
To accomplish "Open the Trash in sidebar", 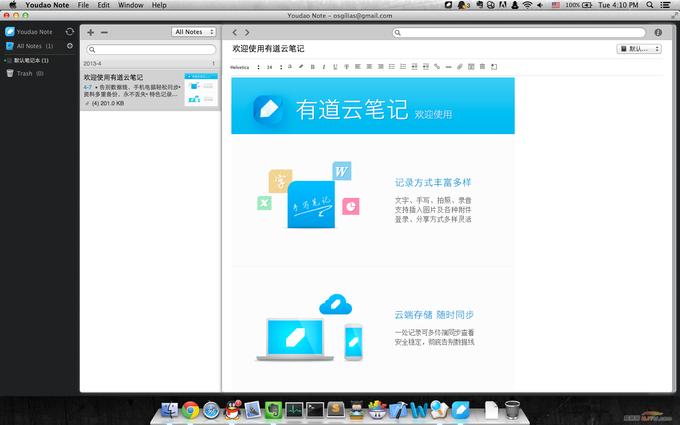I will [x=24, y=73].
